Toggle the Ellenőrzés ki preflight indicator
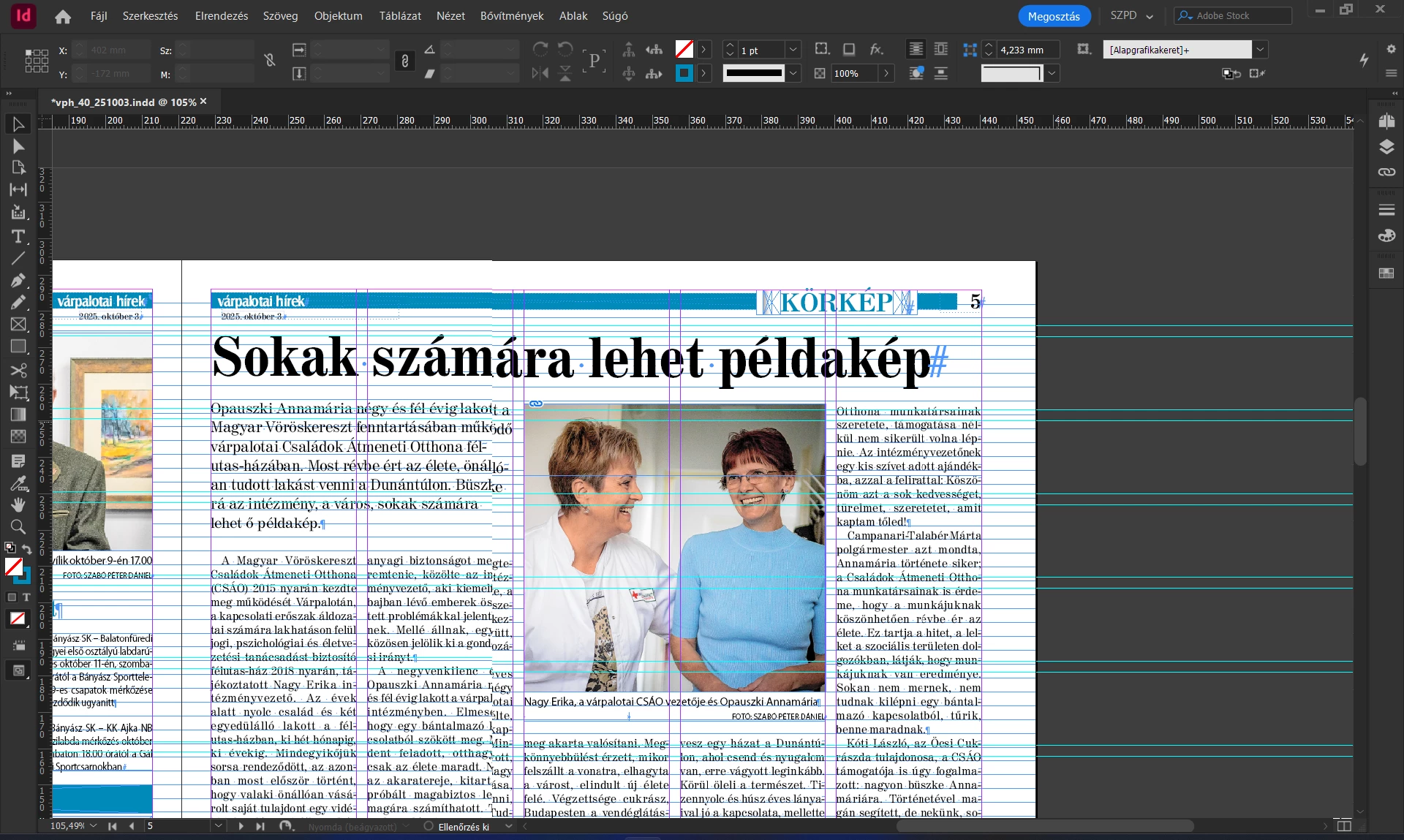 [459, 827]
